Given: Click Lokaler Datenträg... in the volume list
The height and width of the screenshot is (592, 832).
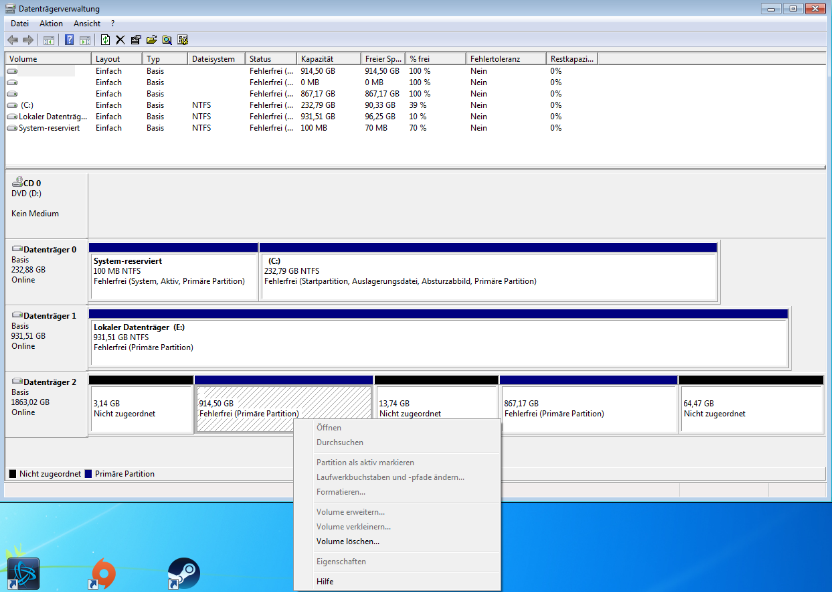Looking at the screenshot, I should (53, 116).
